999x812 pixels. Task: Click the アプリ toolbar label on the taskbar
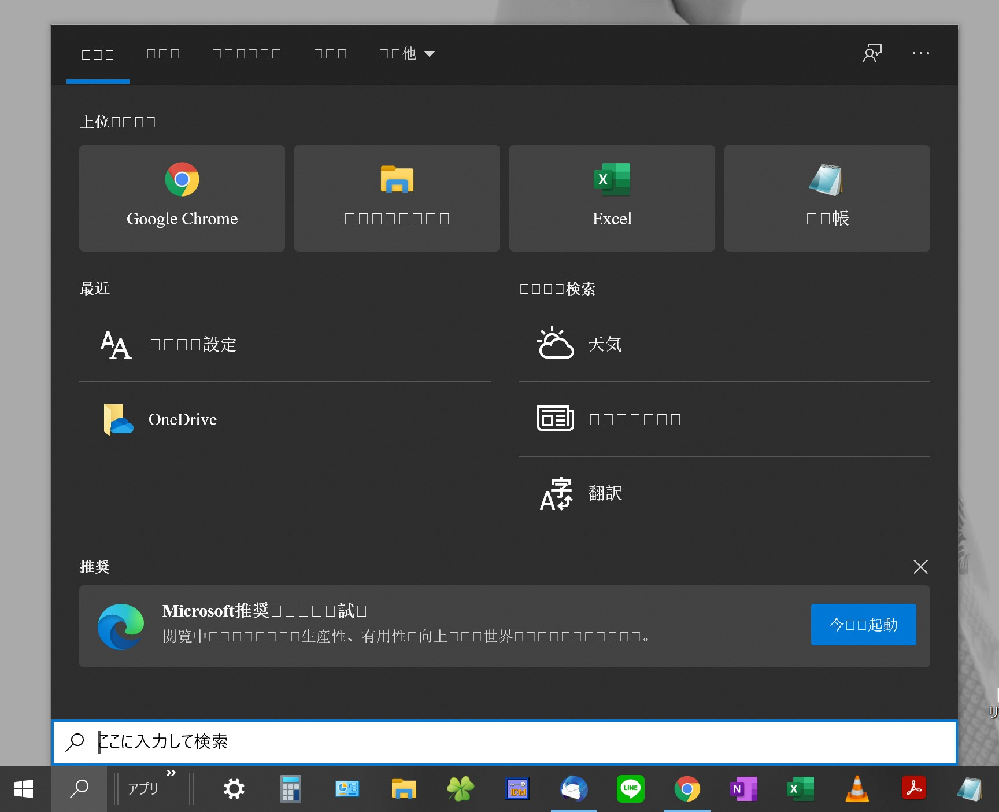[x=143, y=789]
